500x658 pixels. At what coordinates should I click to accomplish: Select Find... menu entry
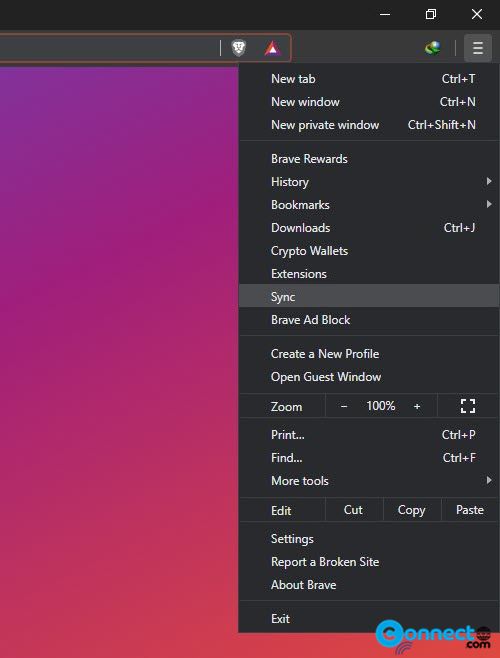[369, 457]
